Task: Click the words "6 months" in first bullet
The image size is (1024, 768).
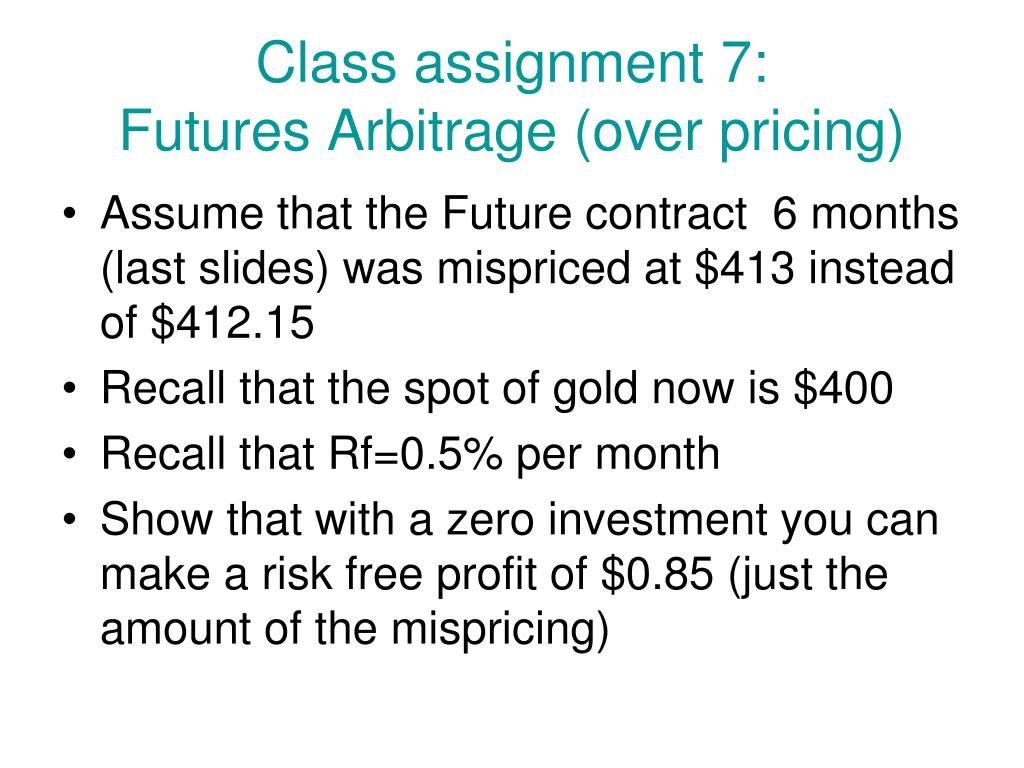Action: pos(865,214)
